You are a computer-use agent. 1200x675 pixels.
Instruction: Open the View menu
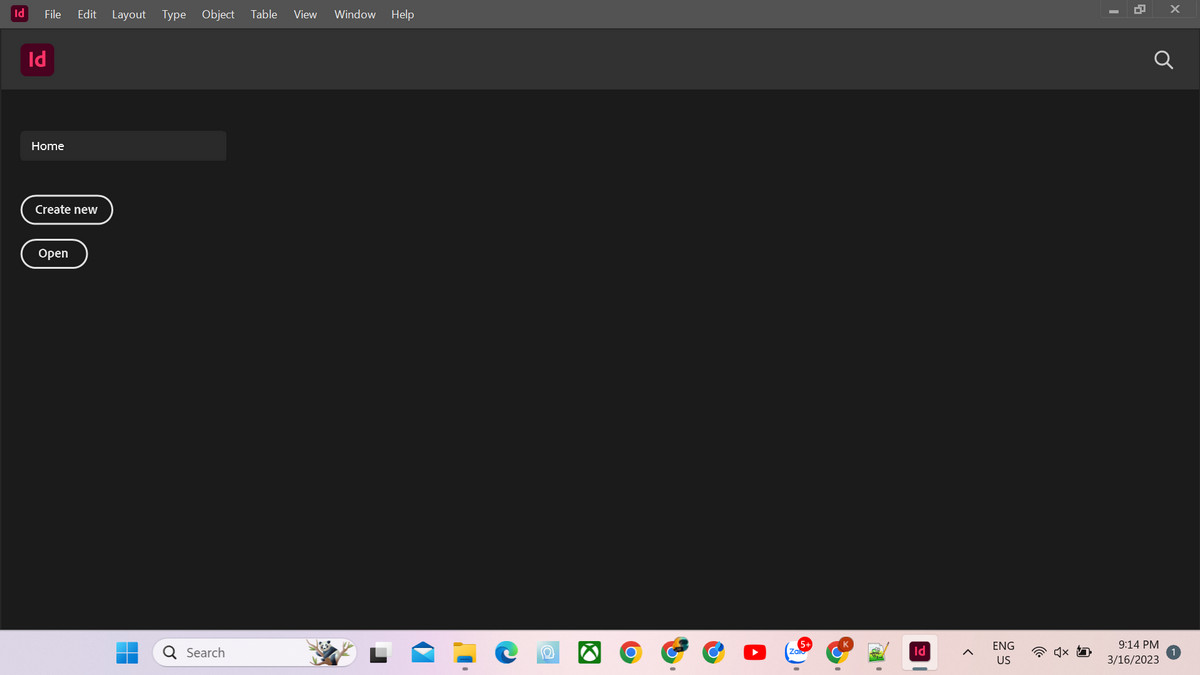click(305, 14)
